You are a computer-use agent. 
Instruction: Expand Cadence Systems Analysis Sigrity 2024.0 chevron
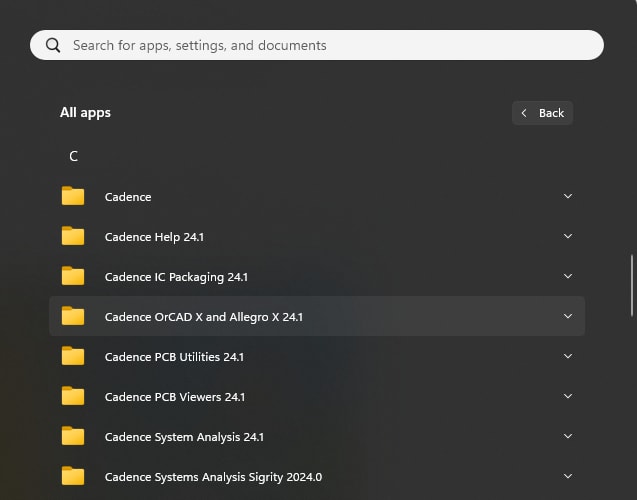click(x=568, y=476)
